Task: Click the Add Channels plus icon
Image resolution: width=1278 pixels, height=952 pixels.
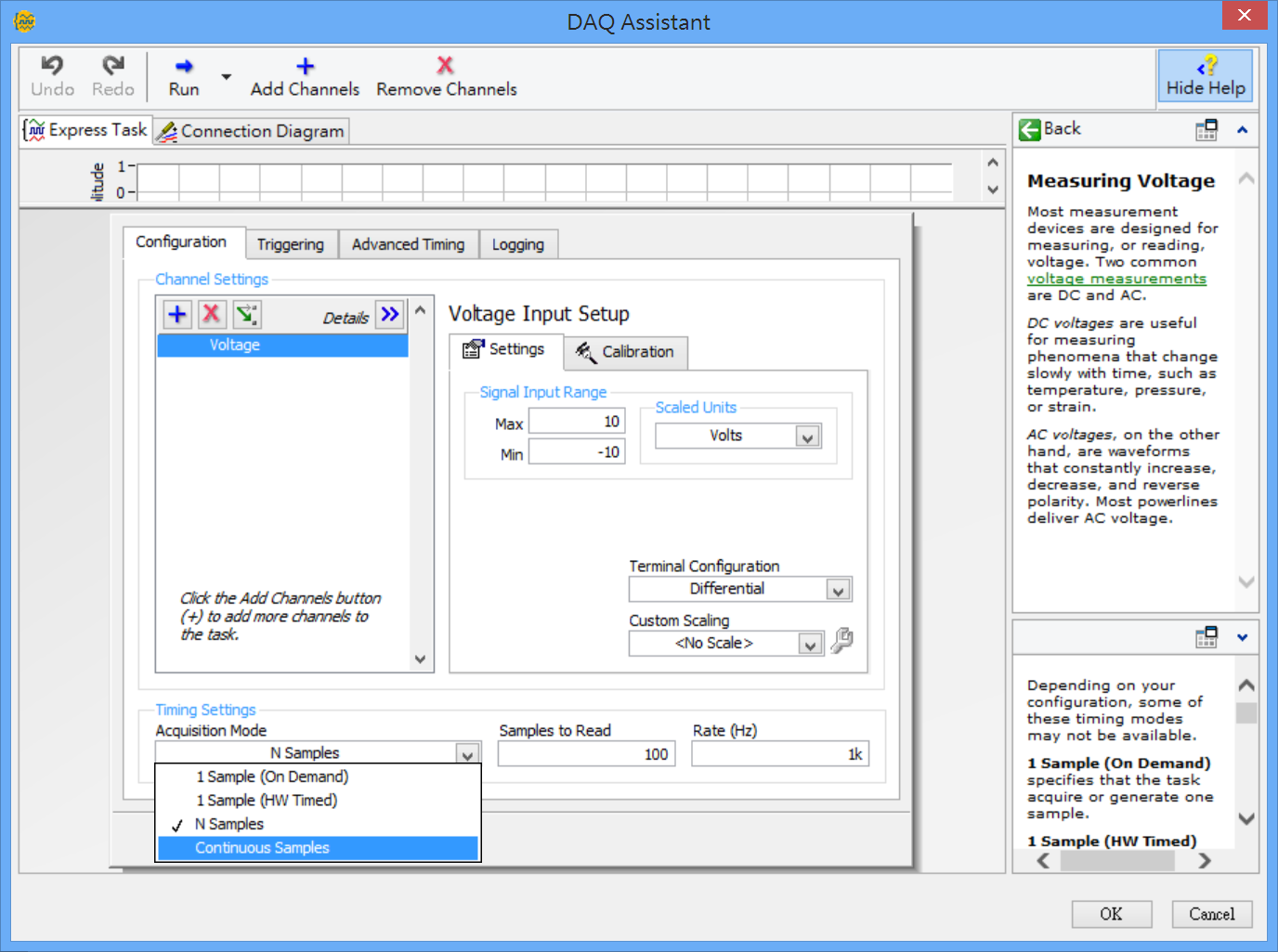Action: click(304, 65)
